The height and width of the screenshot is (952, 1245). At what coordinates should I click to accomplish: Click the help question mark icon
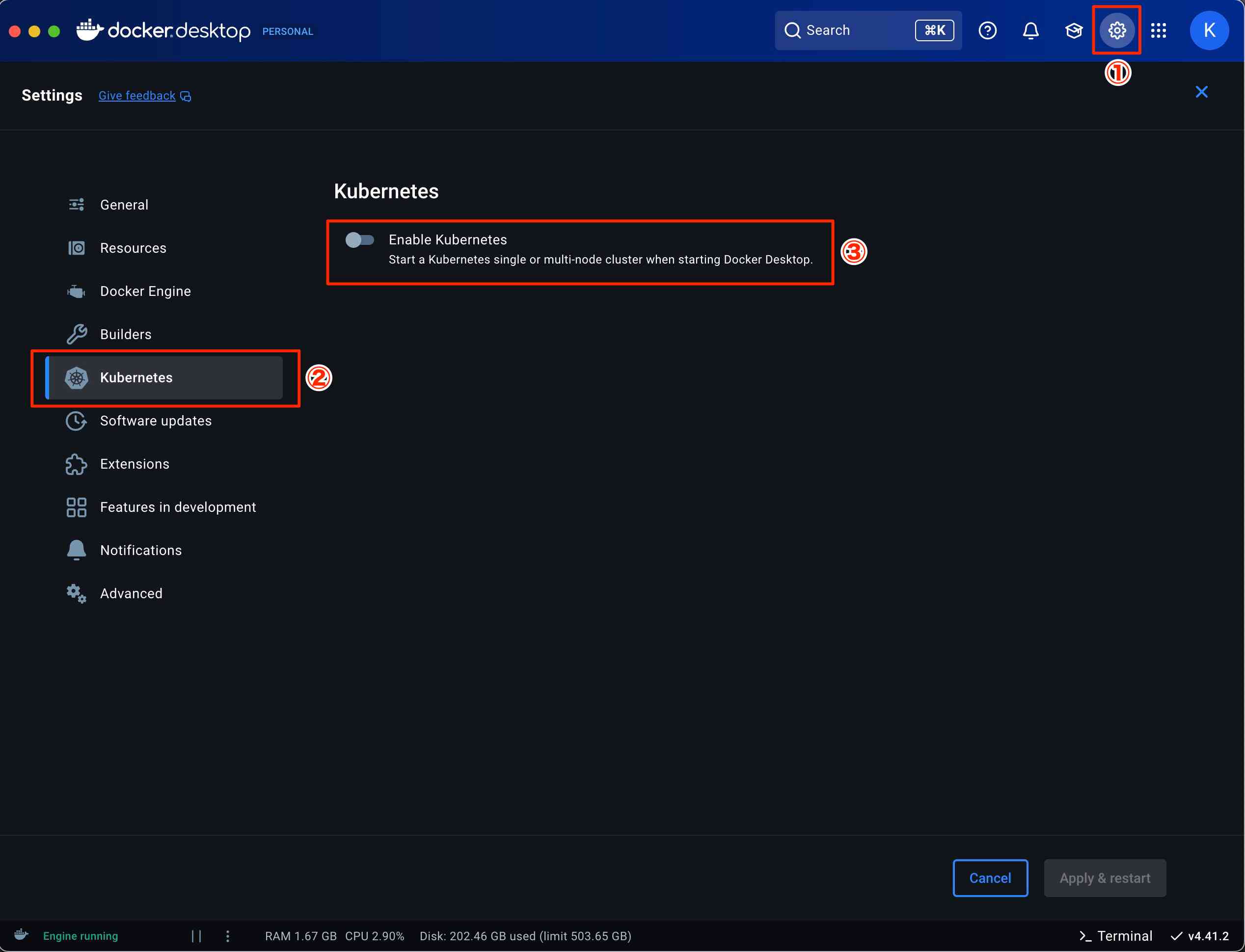(988, 30)
